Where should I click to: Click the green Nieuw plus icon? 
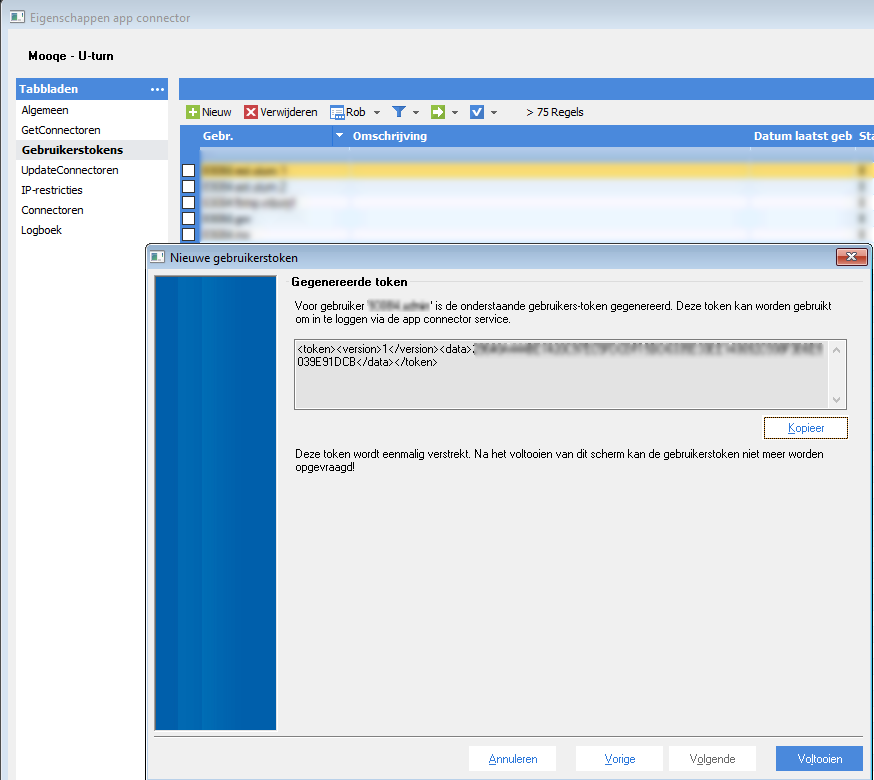click(x=193, y=112)
